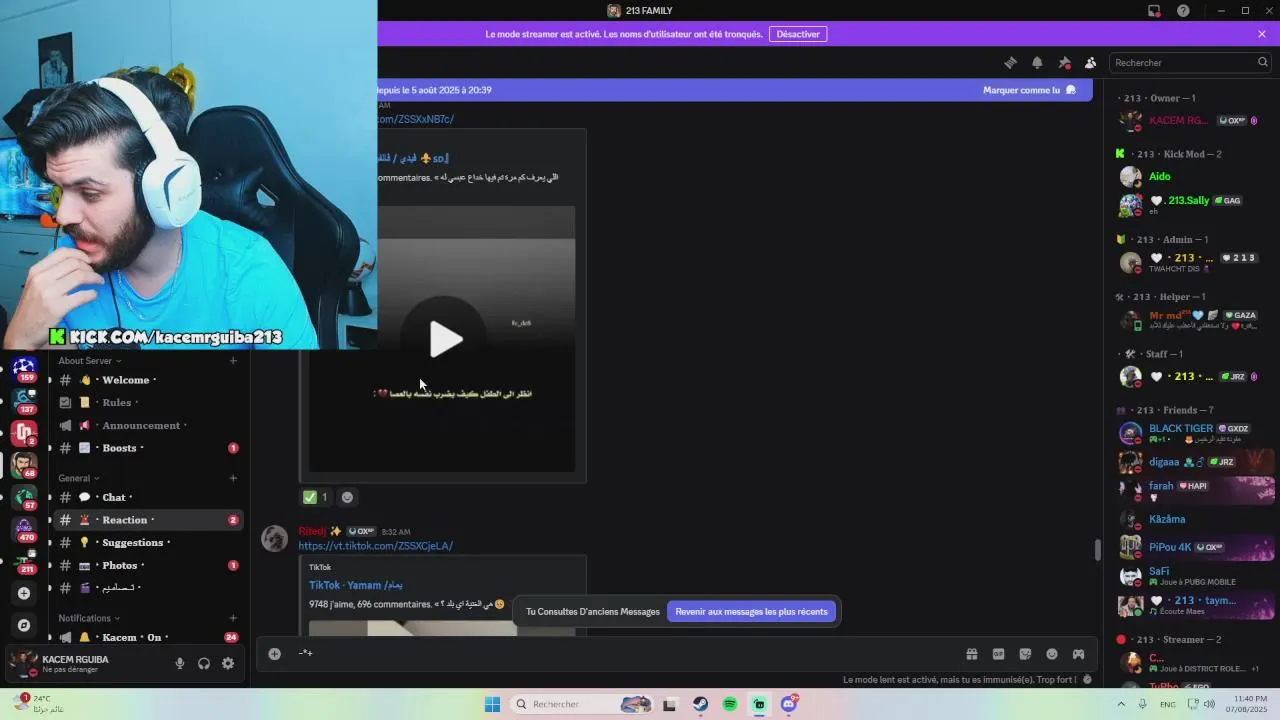Open member PiPou 4K profile
This screenshot has height=720, width=1280.
pyautogui.click(x=1195, y=547)
